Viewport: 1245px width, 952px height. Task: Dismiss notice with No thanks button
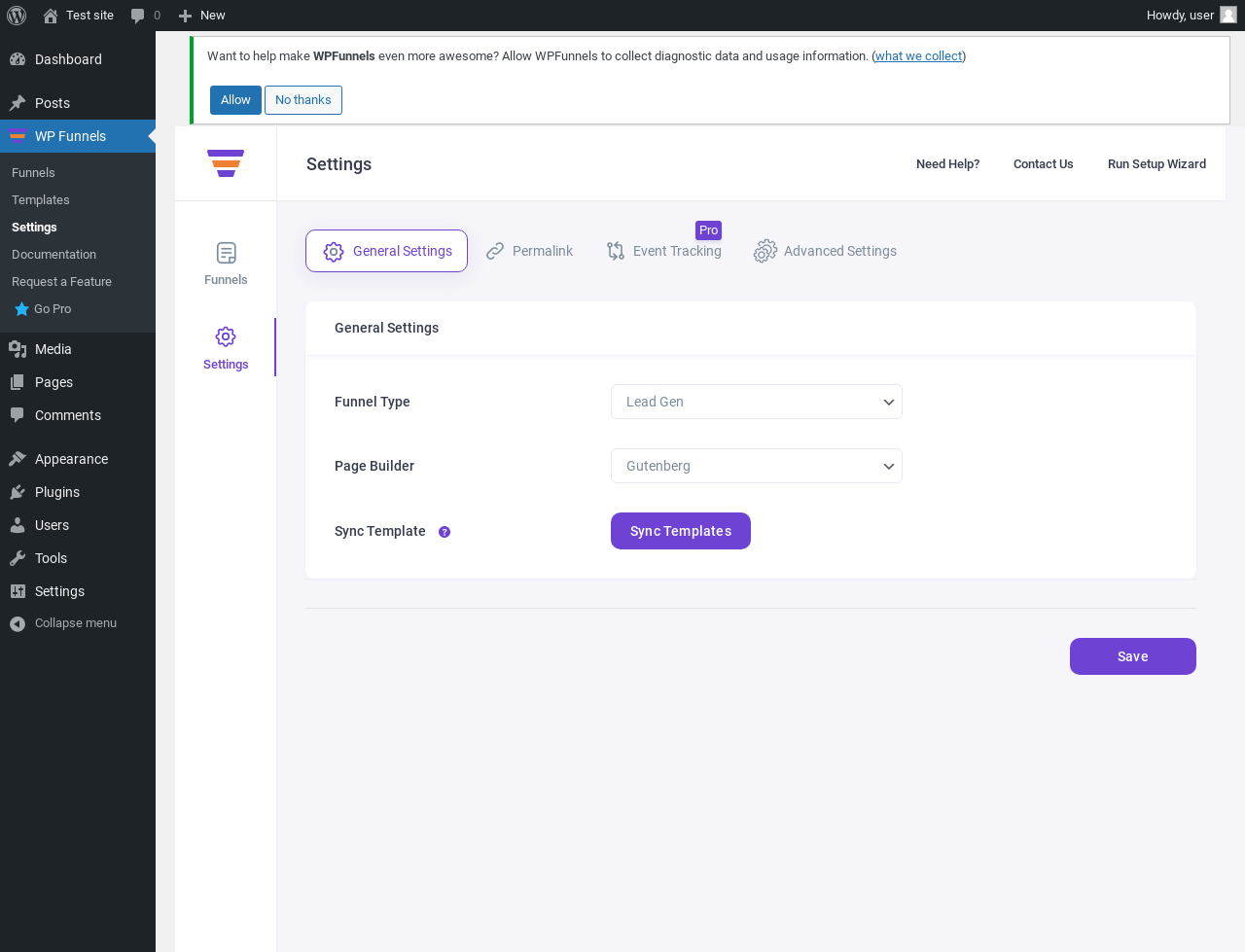click(303, 100)
